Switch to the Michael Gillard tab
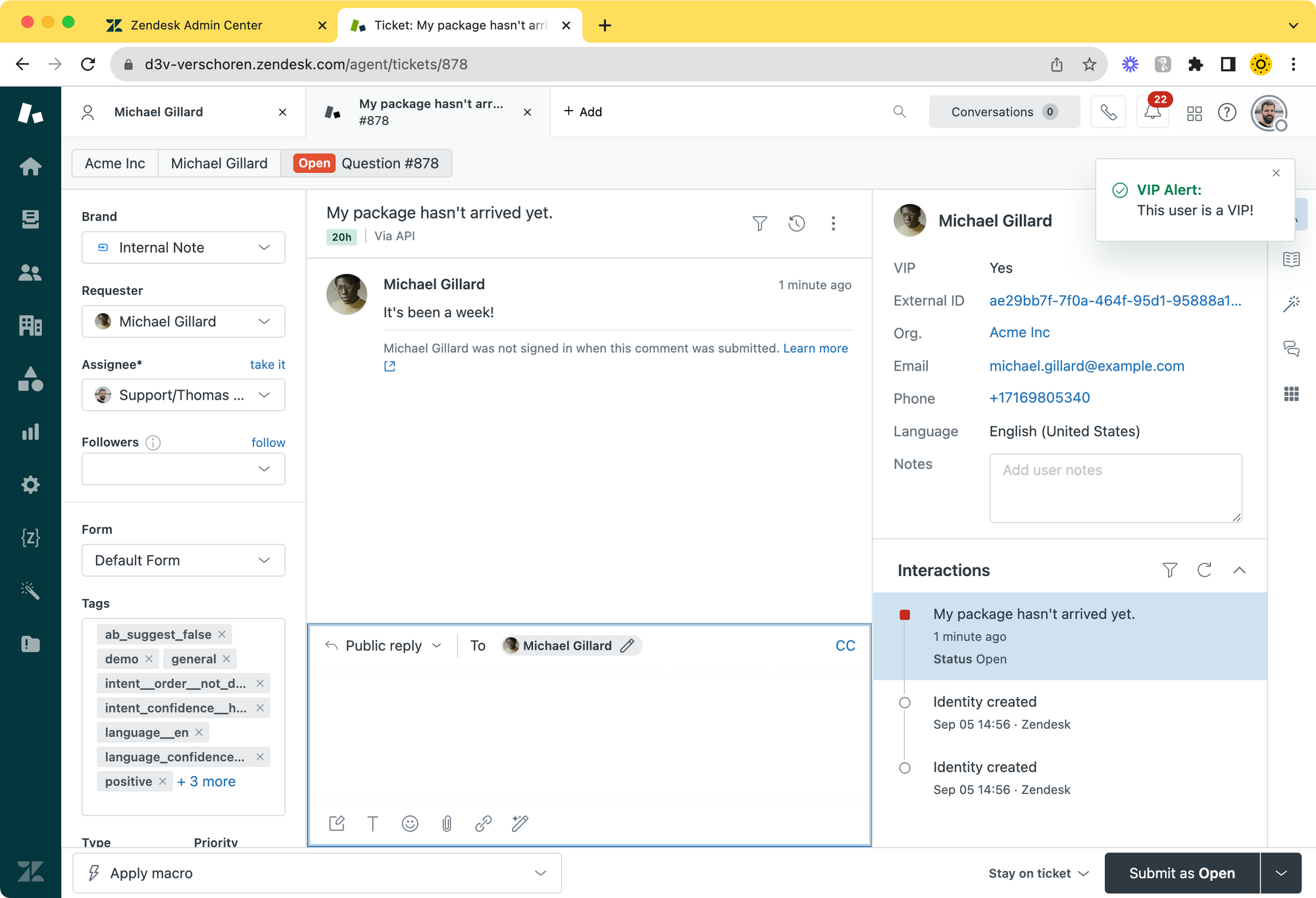This screenshot has height=898, width=1316. [x=159, y=112]
